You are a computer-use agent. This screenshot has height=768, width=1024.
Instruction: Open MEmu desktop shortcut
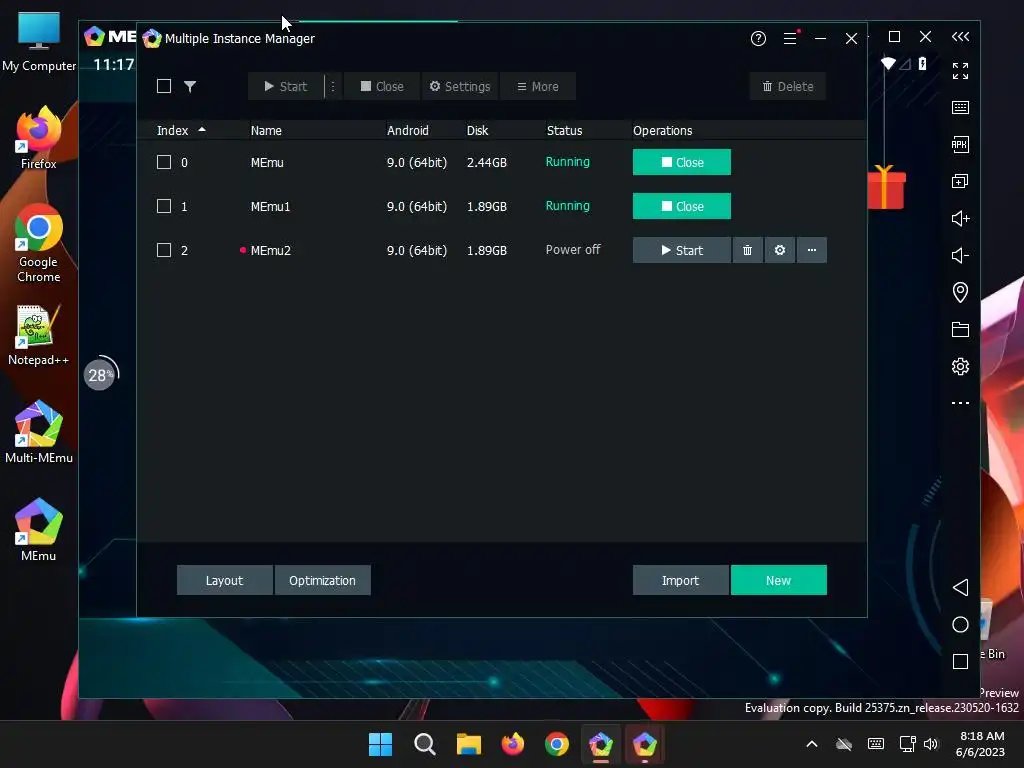pos(39,530)
